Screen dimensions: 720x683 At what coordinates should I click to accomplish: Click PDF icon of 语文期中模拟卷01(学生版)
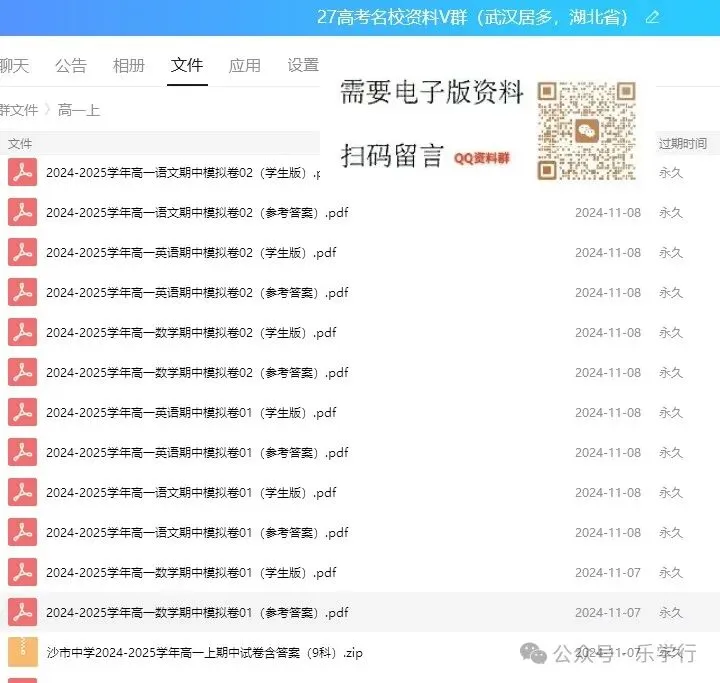22,492
